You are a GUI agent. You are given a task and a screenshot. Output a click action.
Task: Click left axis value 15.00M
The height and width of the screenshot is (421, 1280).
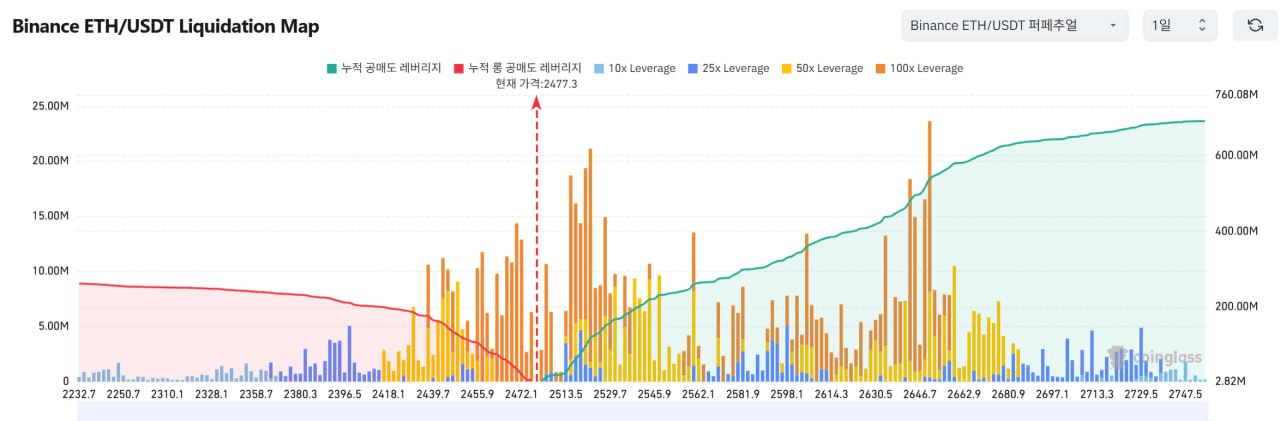(x=51, y=215)
